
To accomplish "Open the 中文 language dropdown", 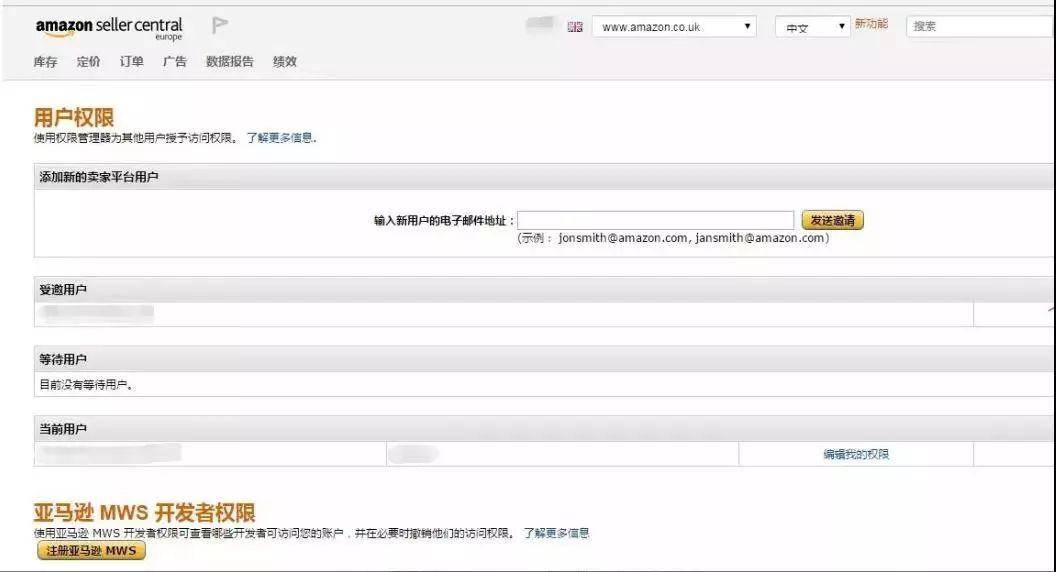I will pos(812,27).
